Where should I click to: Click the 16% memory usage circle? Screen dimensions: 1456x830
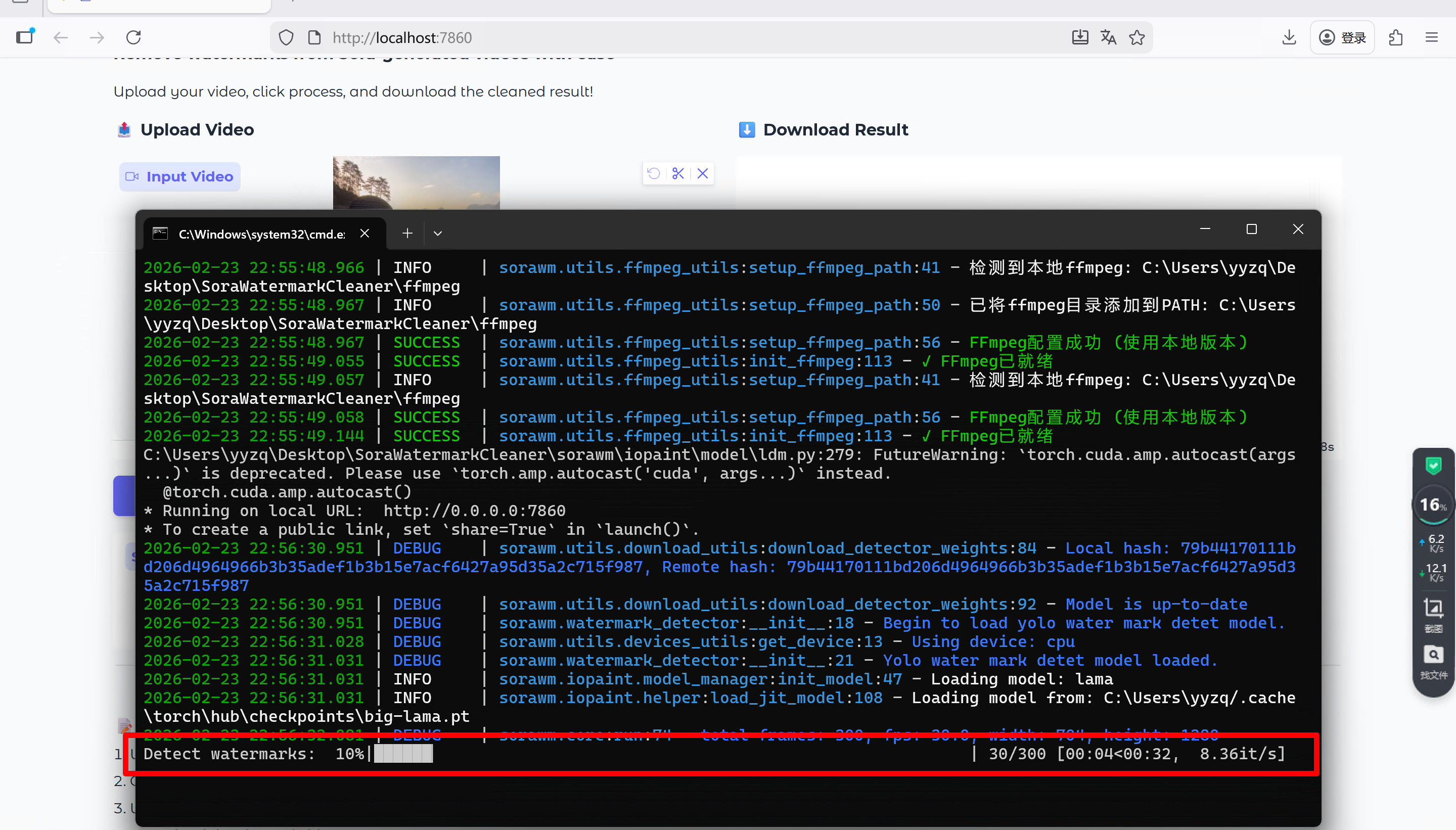click(1432, 504)
